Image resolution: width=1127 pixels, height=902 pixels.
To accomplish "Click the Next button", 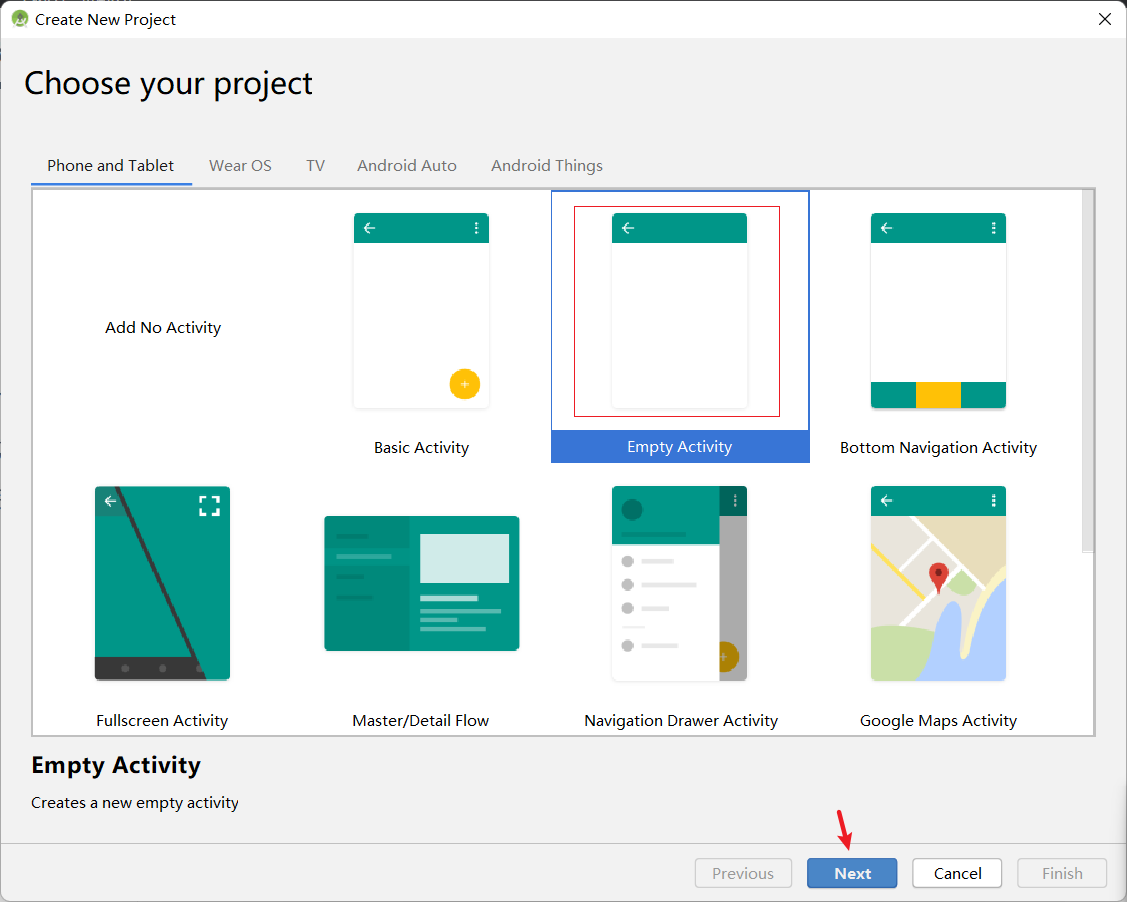I will pyautogui.click(x=851, y=872).
